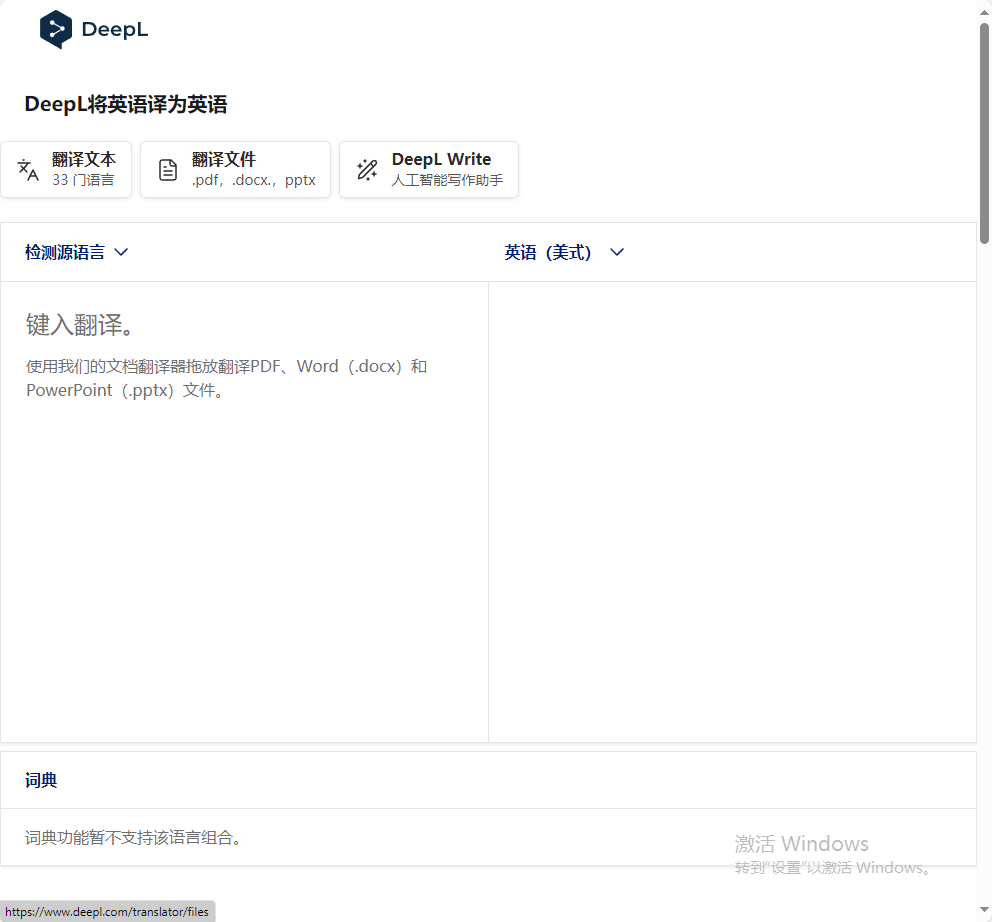The image size is (992, 922).
Task: Click the page vertical scrollbar thumb
Action: [x=984, y=133]
